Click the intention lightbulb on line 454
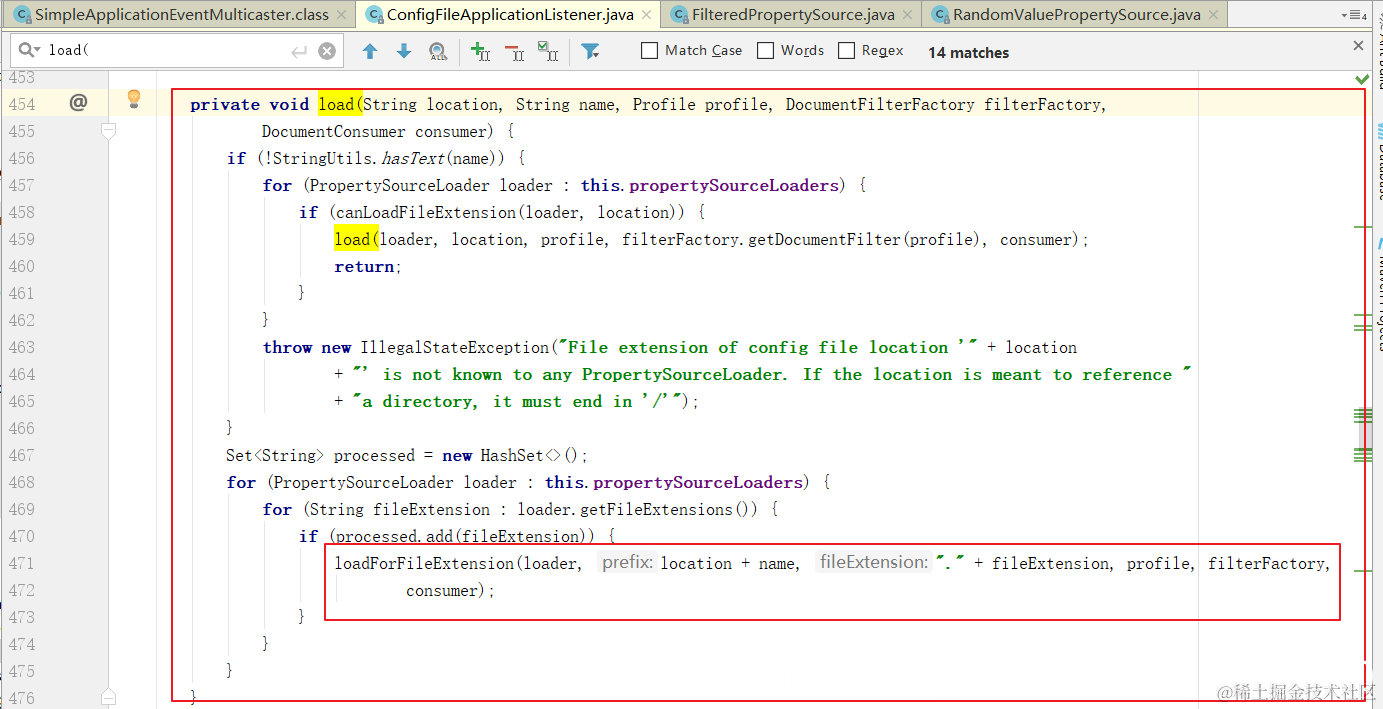 [x=134, y=99]
